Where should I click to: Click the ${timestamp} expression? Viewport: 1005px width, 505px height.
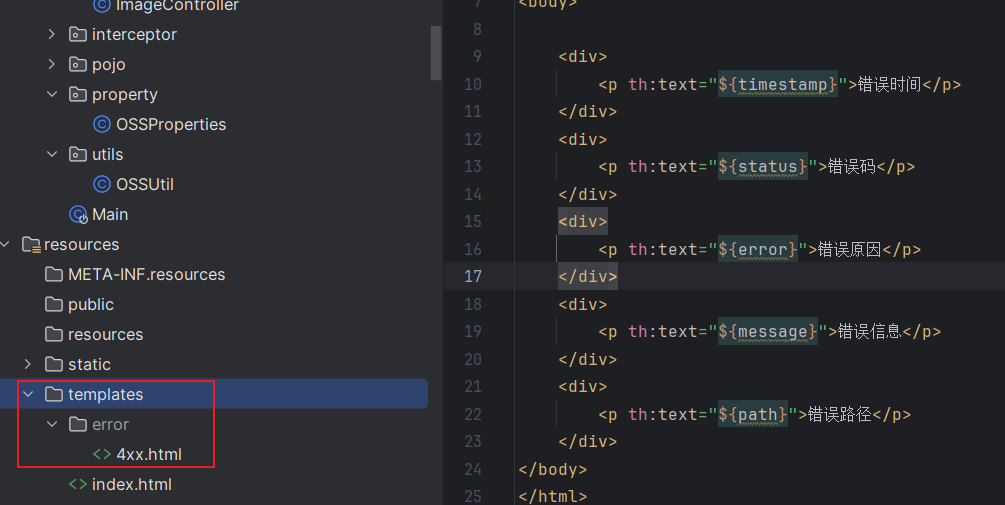pyautogui.click(x=777, y=84)
